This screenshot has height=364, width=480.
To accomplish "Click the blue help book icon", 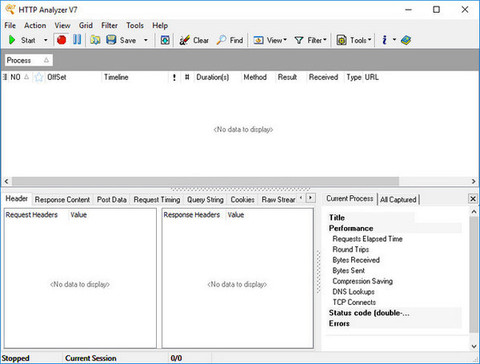I will click(x=406, y=40).
